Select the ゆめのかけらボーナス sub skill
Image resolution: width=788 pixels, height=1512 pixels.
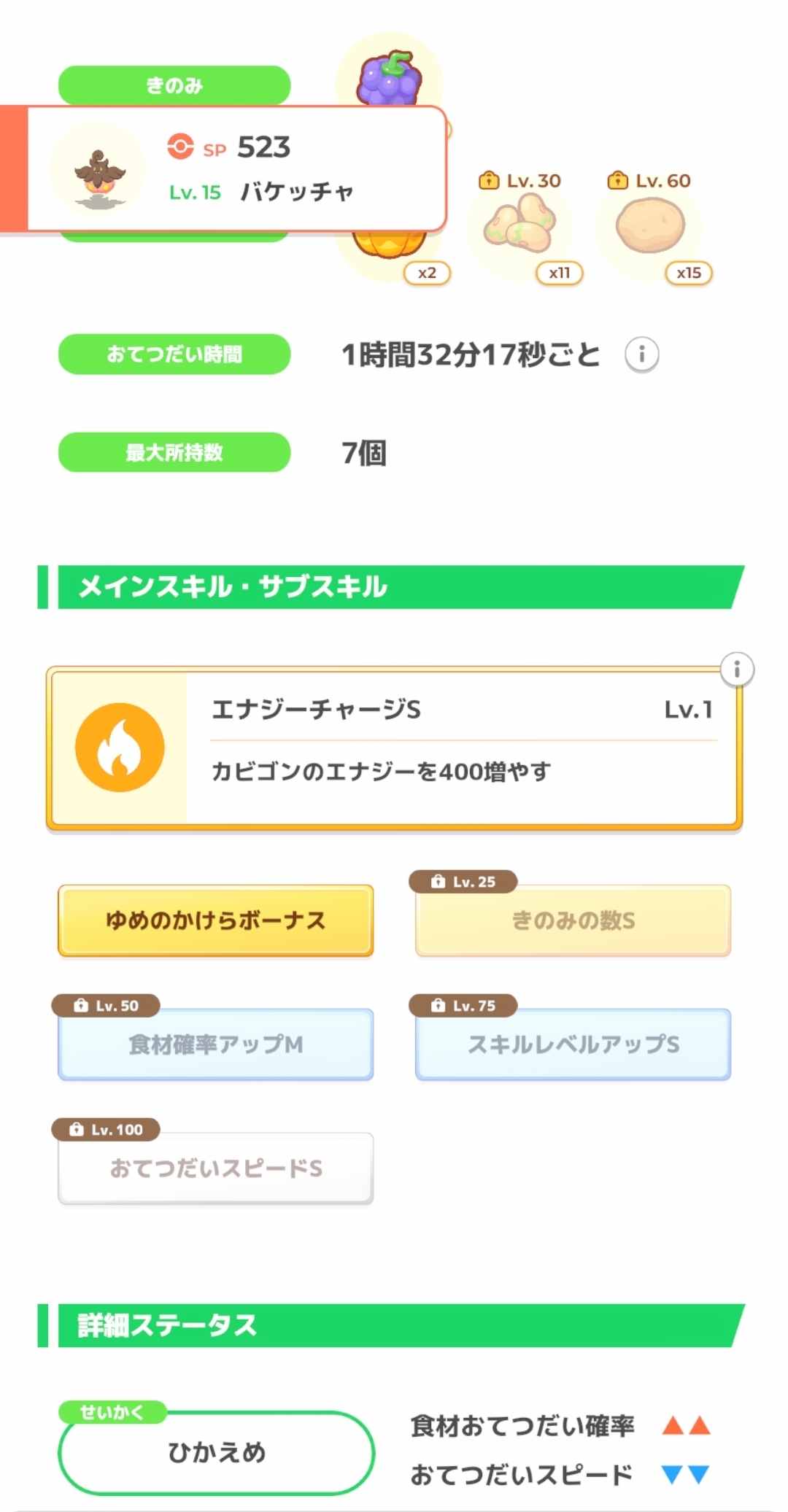click(216, 920)
